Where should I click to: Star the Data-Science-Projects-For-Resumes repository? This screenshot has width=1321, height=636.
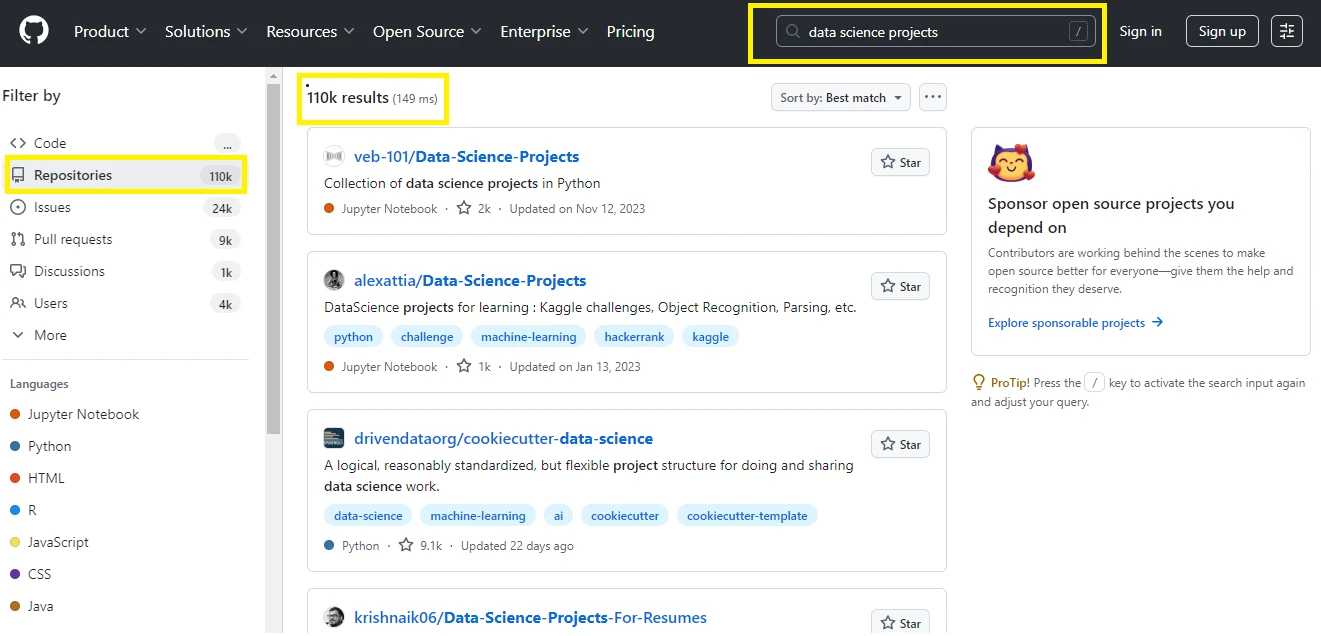(x=900, y=623)
